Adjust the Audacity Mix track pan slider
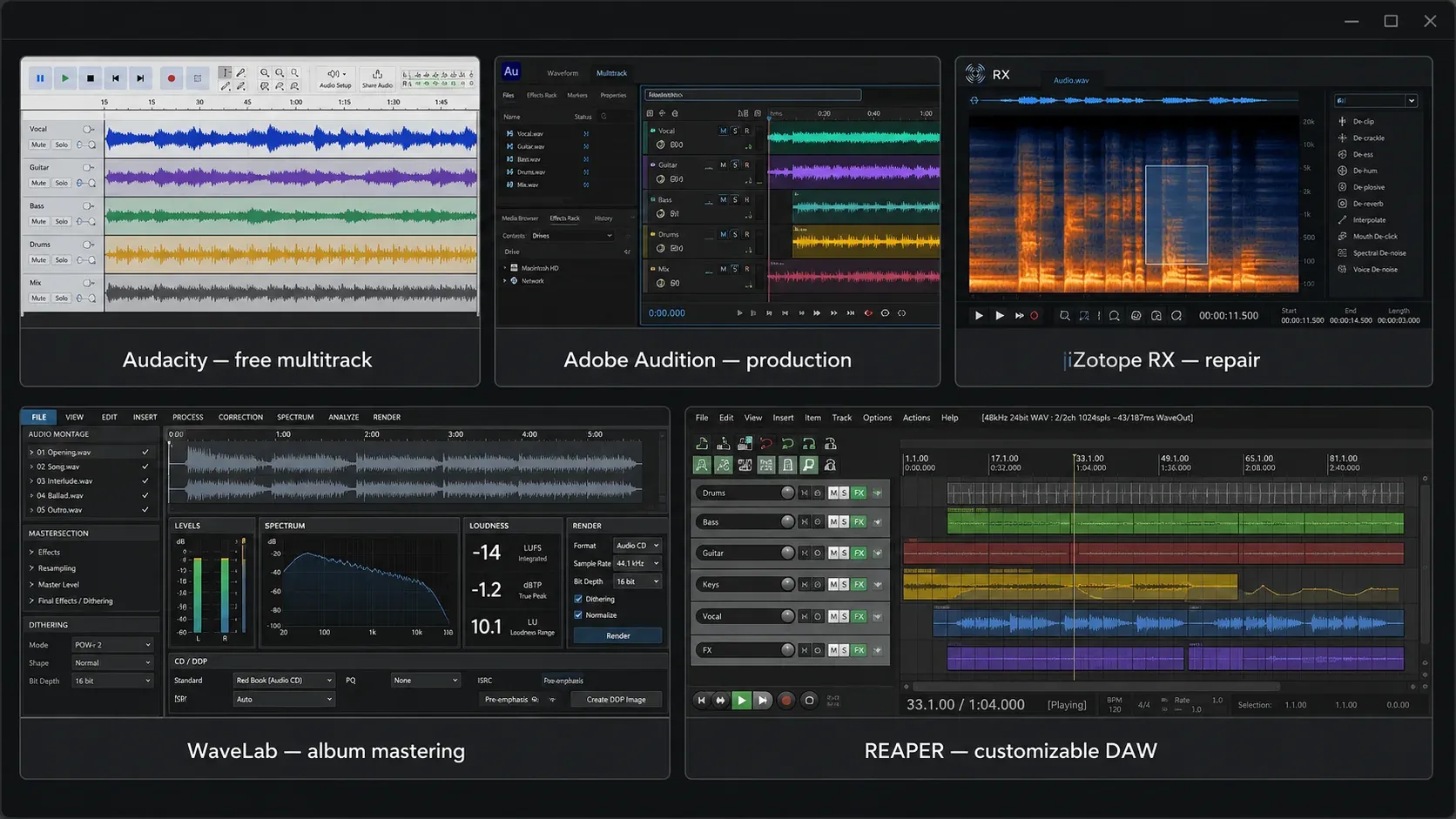The height and width of the screenshot is (819, 1456). pyautogui.click(x=86, y=299)
